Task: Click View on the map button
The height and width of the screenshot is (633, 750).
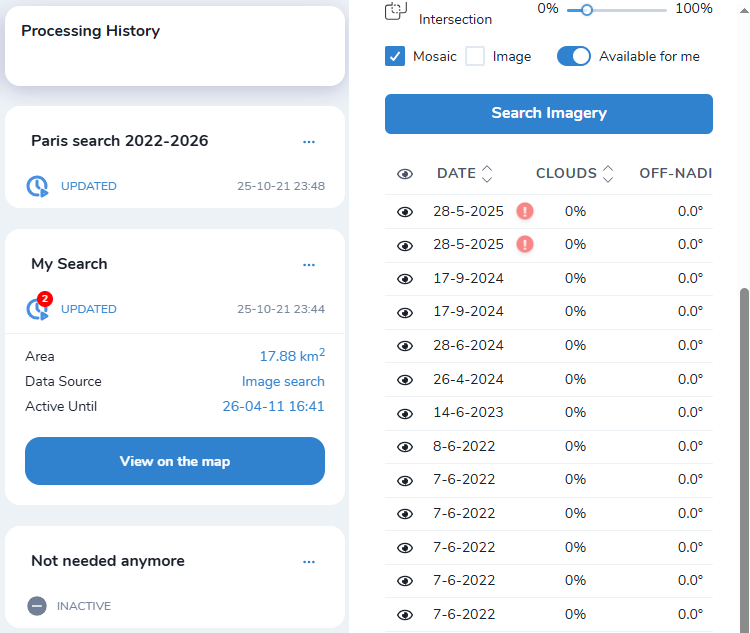Action: 175,461
